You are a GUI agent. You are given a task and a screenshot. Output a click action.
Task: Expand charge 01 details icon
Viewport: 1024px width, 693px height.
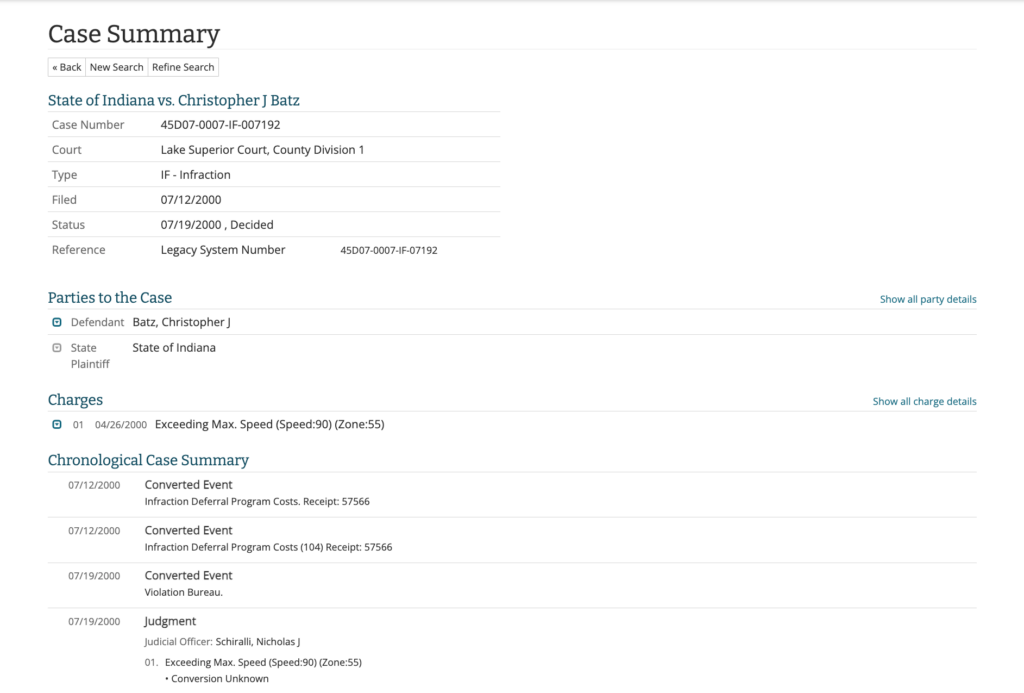pyautogui.click(x=57, y=424)
